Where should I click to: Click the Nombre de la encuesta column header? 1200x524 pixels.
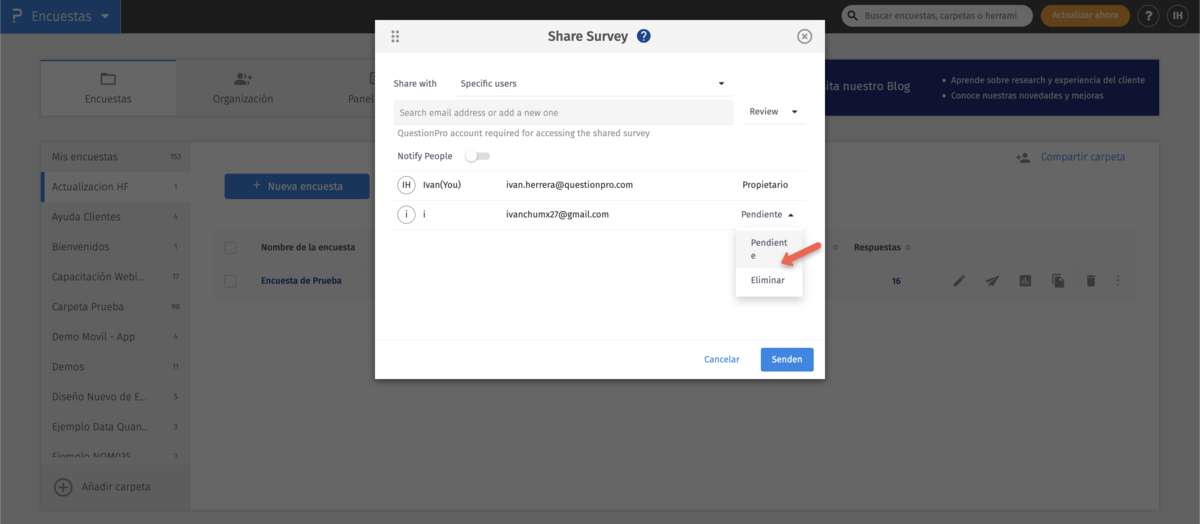tap(309, 247)
